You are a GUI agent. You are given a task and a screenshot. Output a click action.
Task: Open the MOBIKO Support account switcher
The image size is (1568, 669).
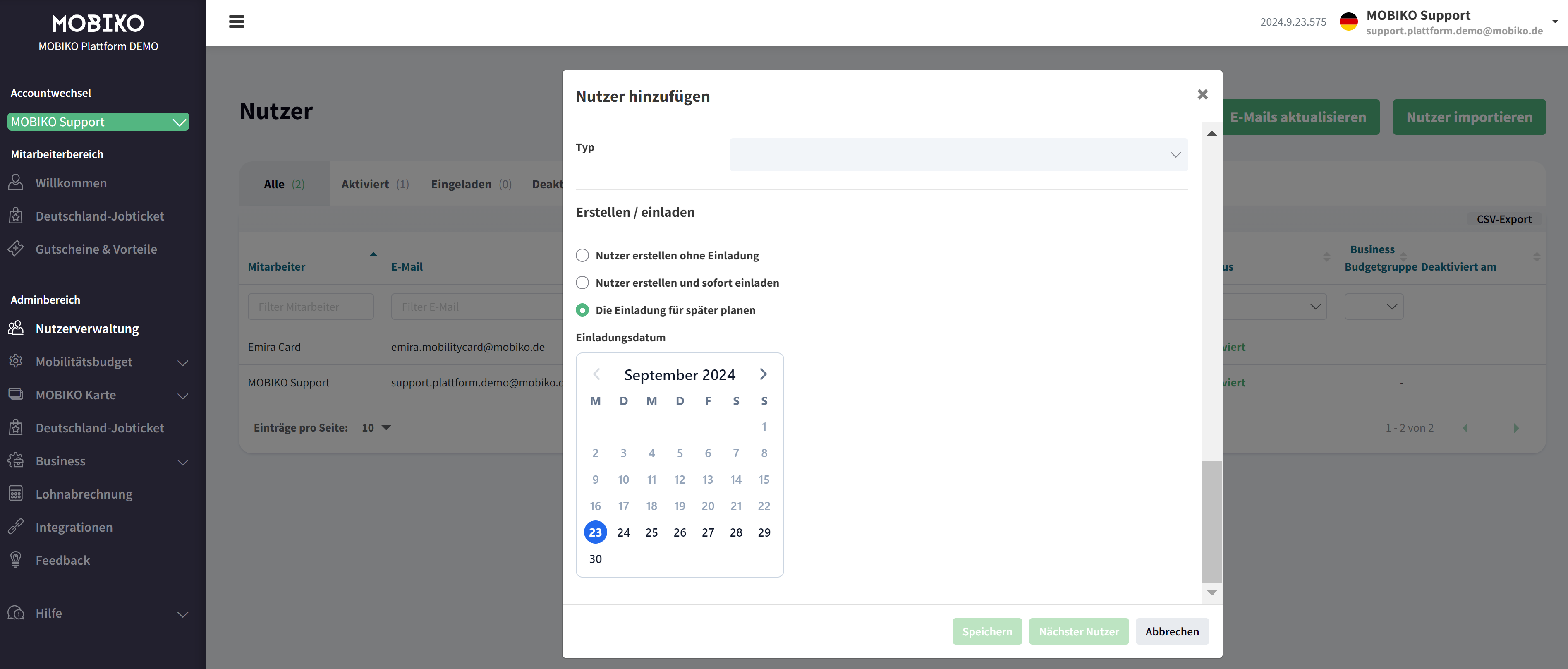[x=98, y=122]
